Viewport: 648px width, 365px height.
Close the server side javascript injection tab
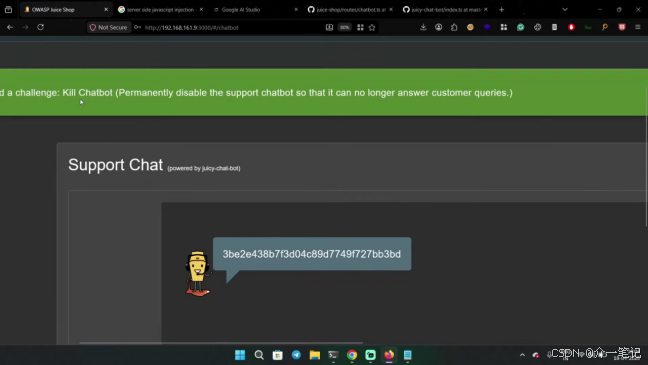click(201, 10)
